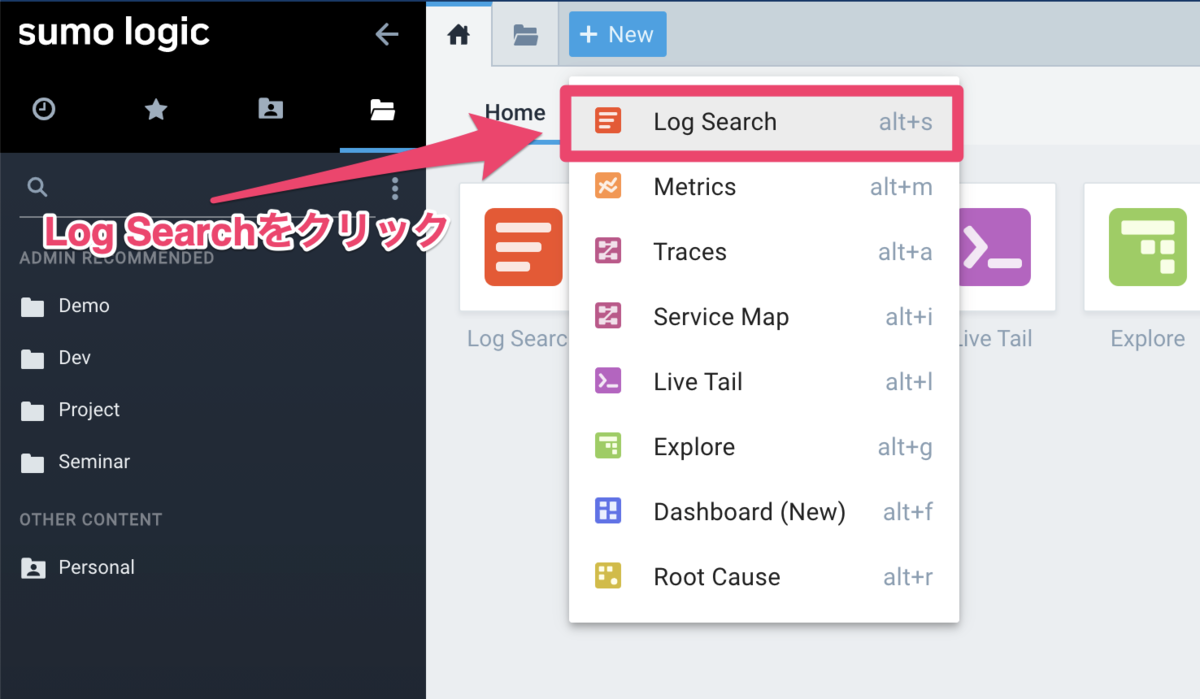The height and width of the screenshot is (699, 1200).
Task: Select Explore from the New menu
Action: (764, 447)
